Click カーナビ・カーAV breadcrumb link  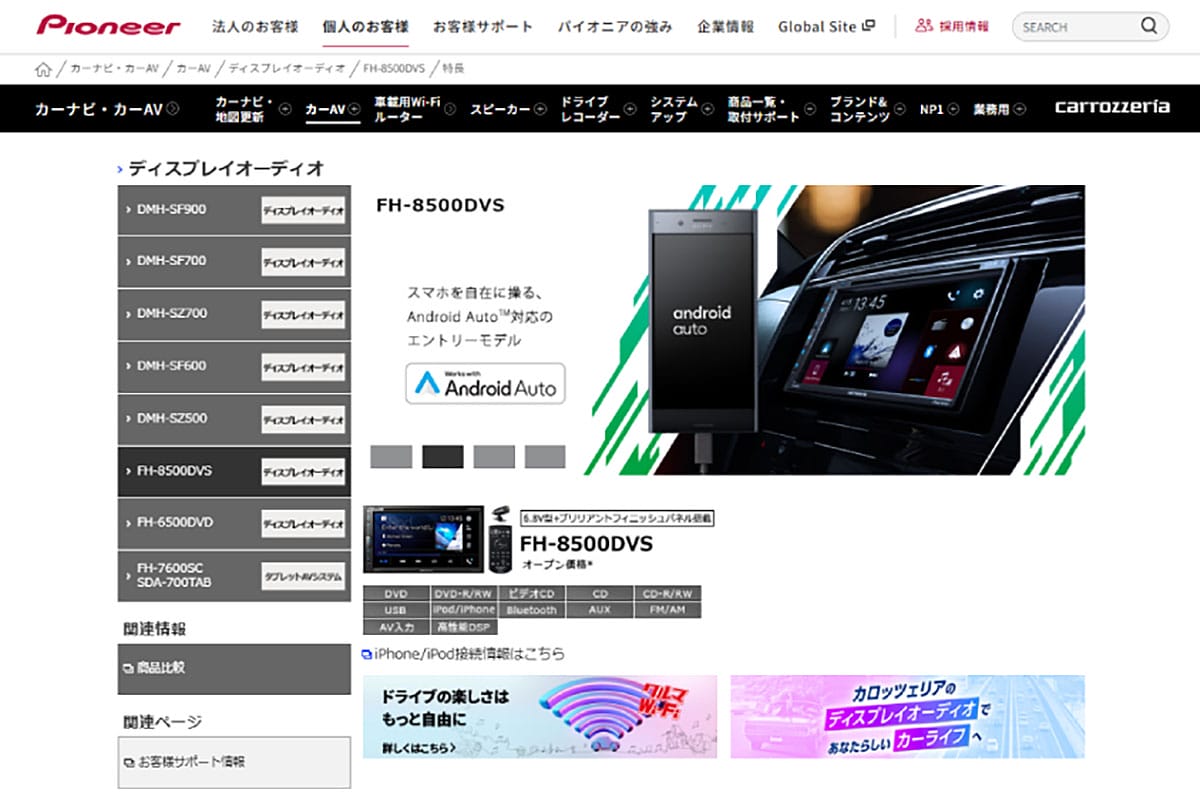point(114,69)
